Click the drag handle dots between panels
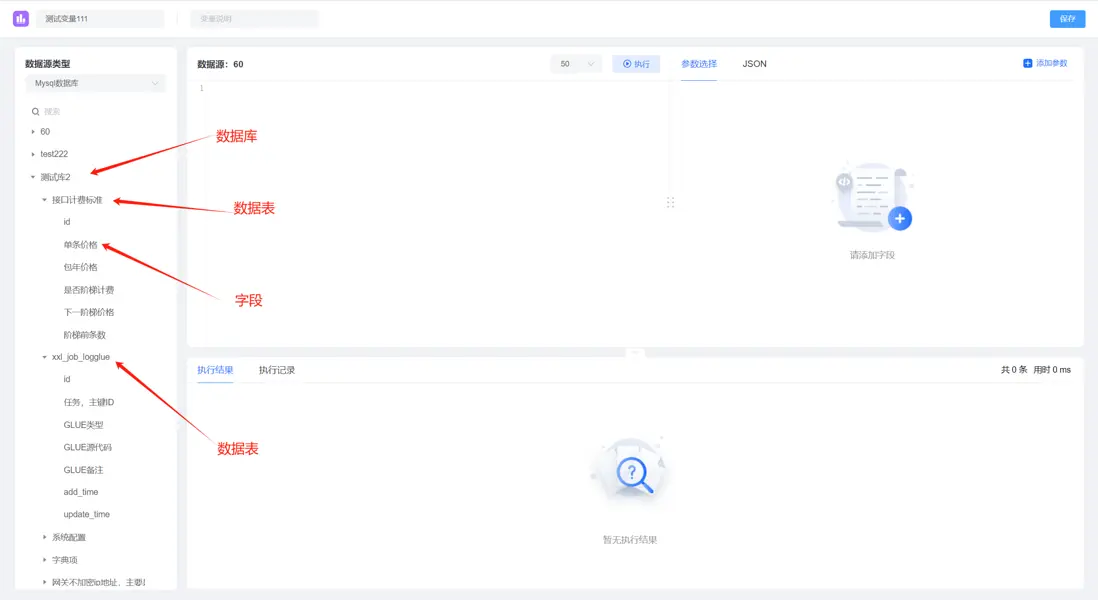The height and width of the screenshot is (600, 1098). click(670, 202)
